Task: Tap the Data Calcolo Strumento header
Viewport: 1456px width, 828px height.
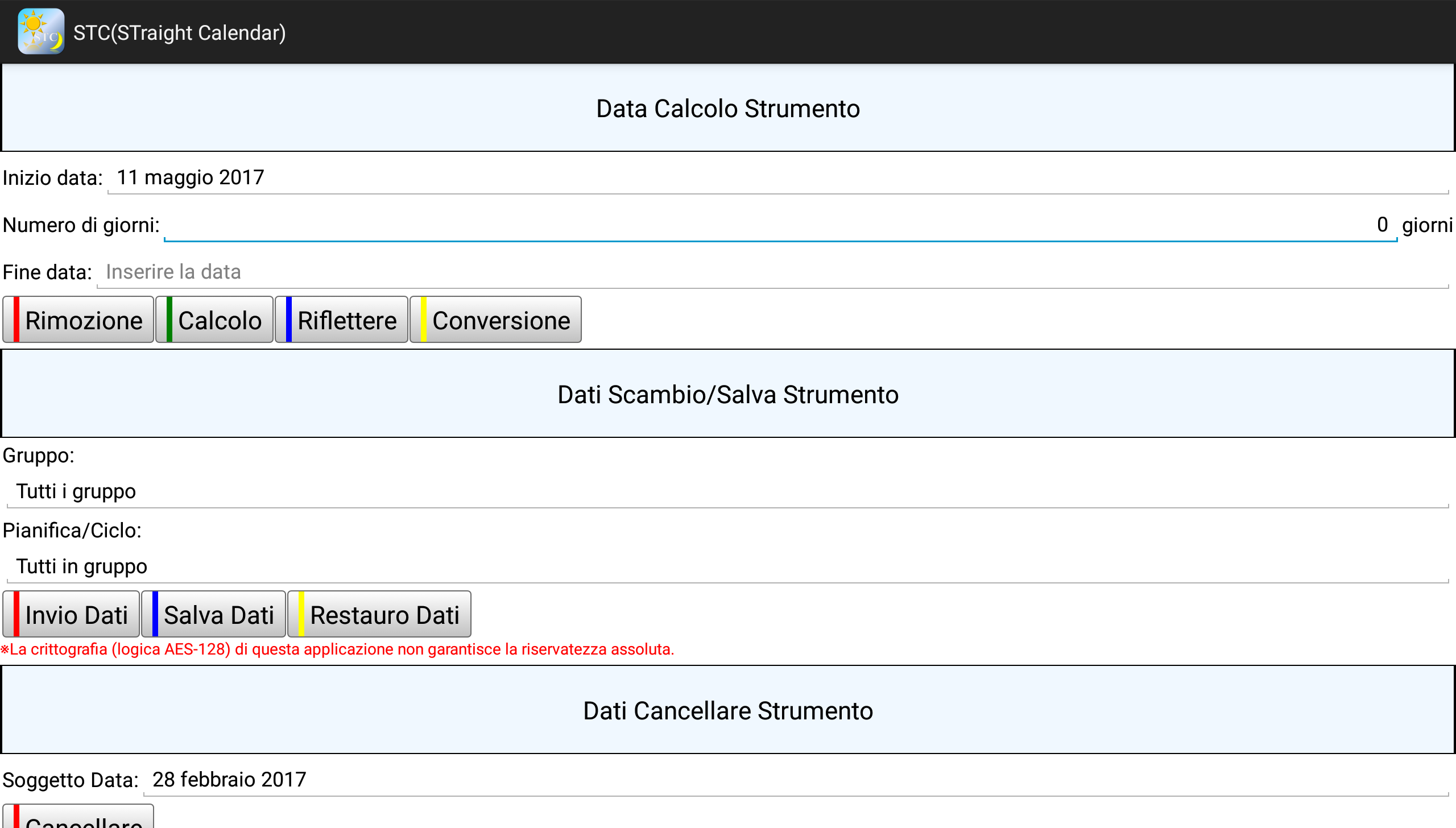Action: 728,109
